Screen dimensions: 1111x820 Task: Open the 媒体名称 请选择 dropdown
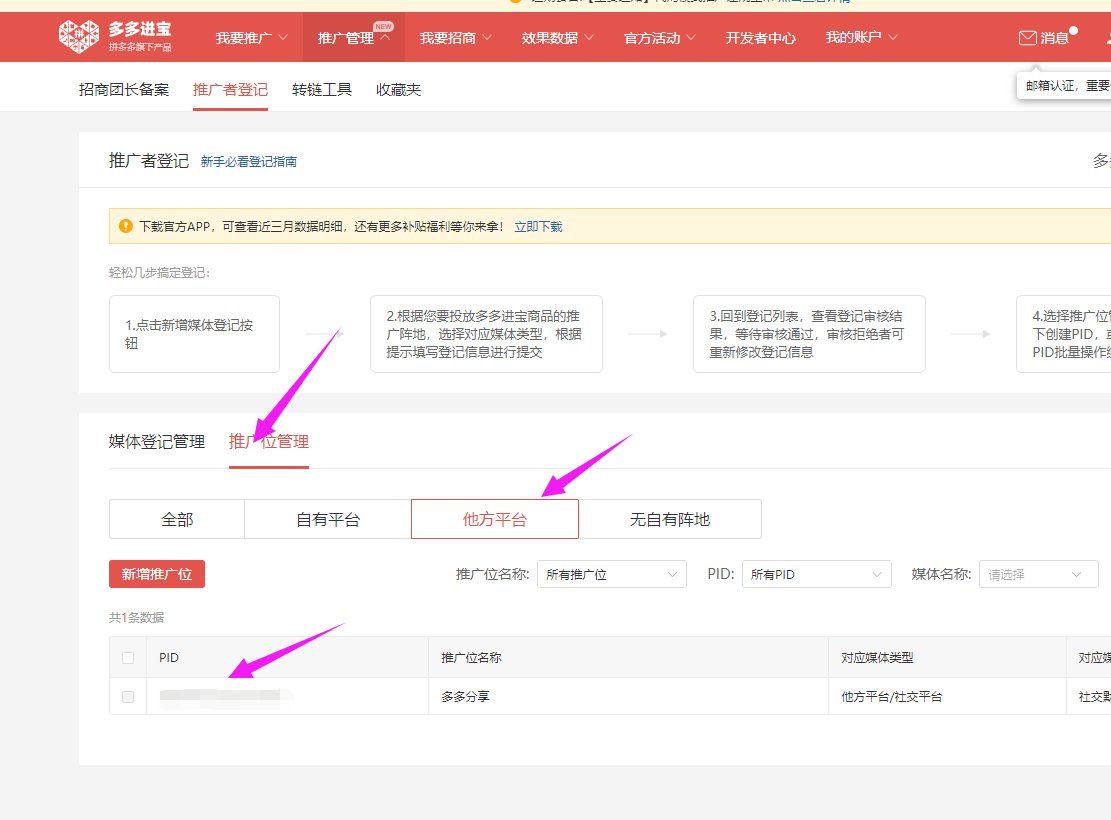point(1038,574)
